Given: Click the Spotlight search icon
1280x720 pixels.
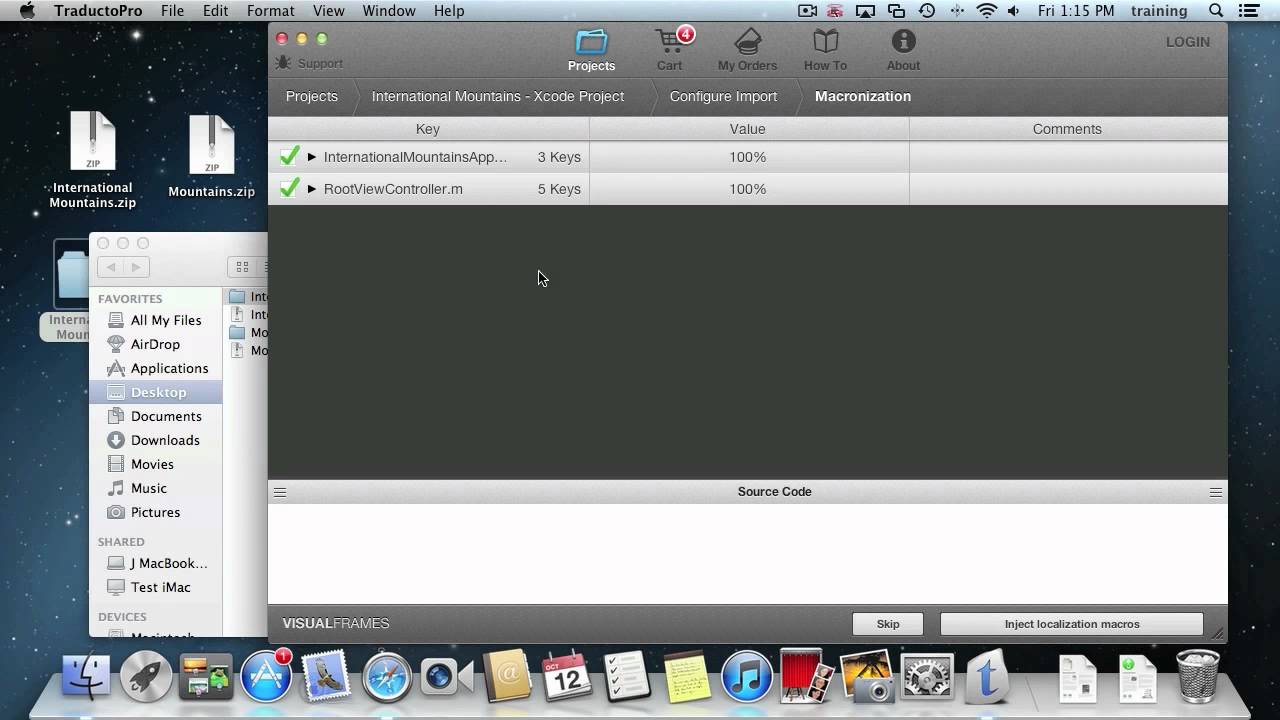Looking at the screenshot, I should [x=1216, y=11].
